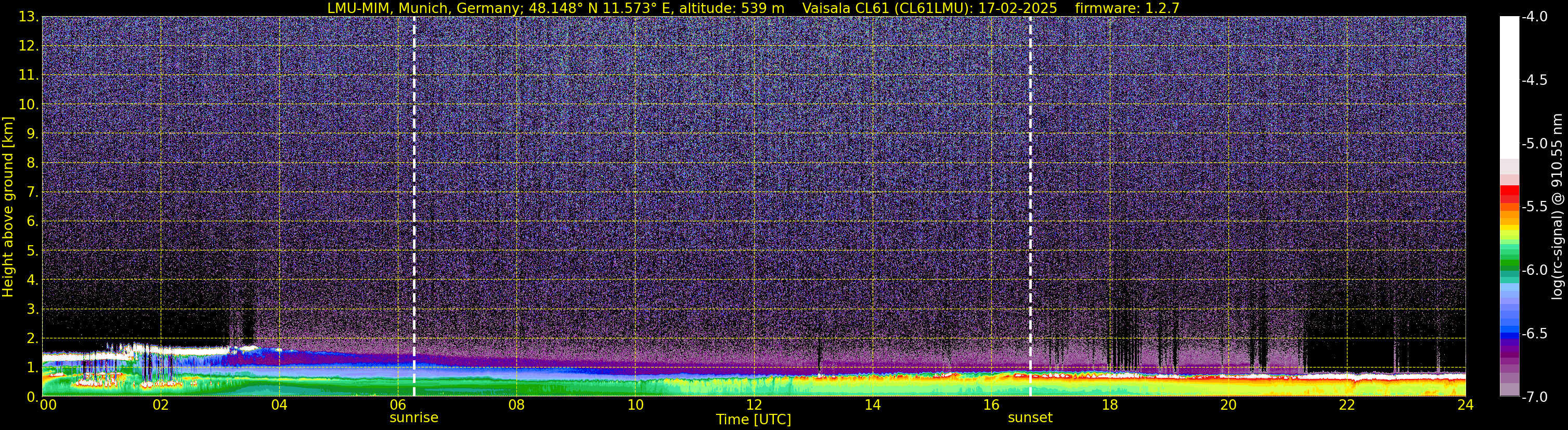1568x430 pixels.
Task: Click the white top section of the colorbar
Action: (x=1509, y=87)
